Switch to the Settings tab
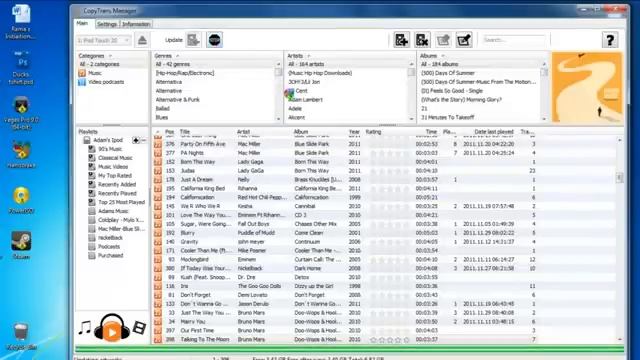This screenshot has width=640, height=360. point(107,24)
